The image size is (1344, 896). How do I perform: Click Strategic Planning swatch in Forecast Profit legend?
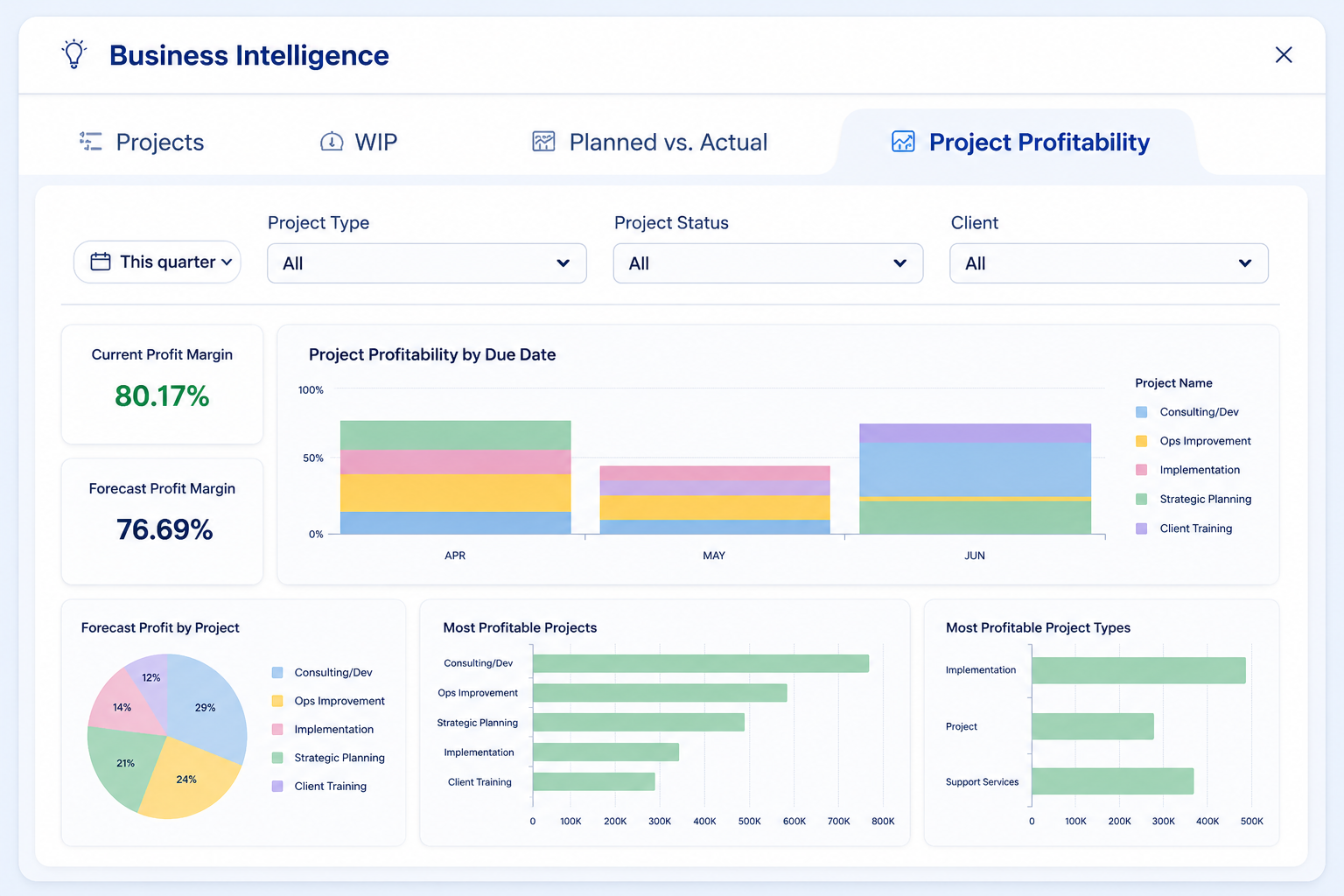(x=277, y=758)
